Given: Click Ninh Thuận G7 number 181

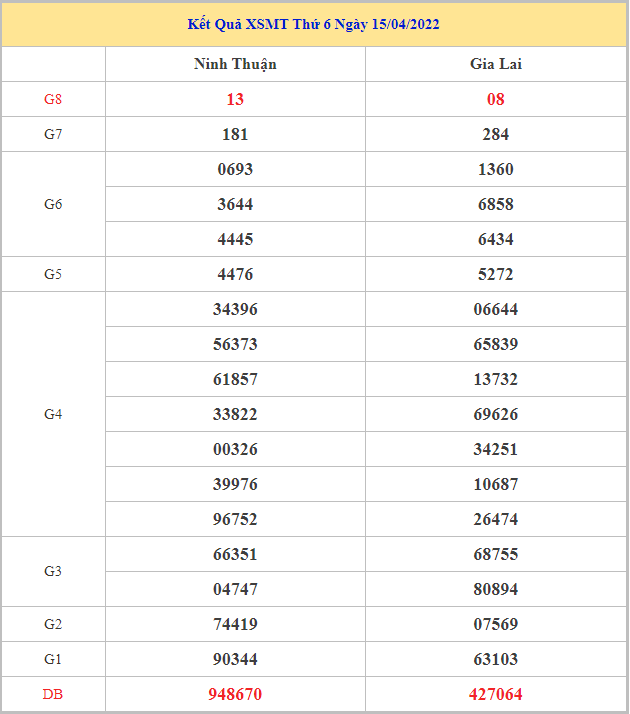Looking at the screenshot, I should point(235,134).
